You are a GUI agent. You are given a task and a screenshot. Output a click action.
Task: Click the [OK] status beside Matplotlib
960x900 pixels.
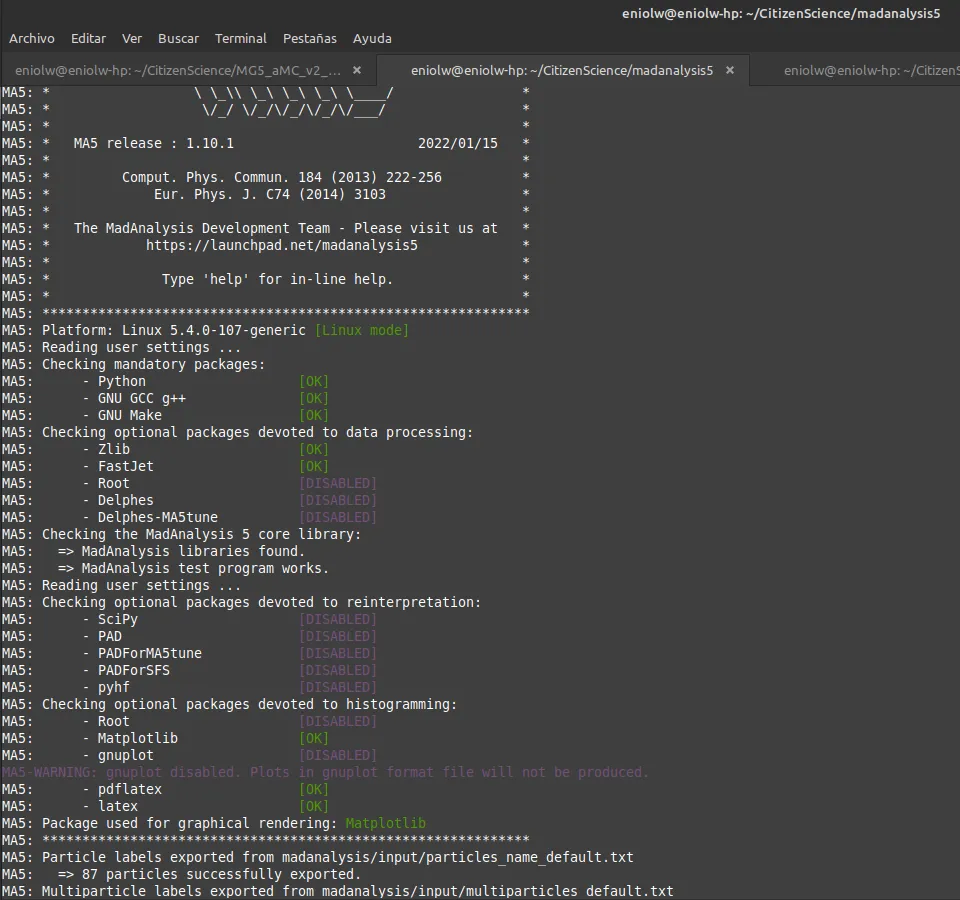[x=314, y=738]
